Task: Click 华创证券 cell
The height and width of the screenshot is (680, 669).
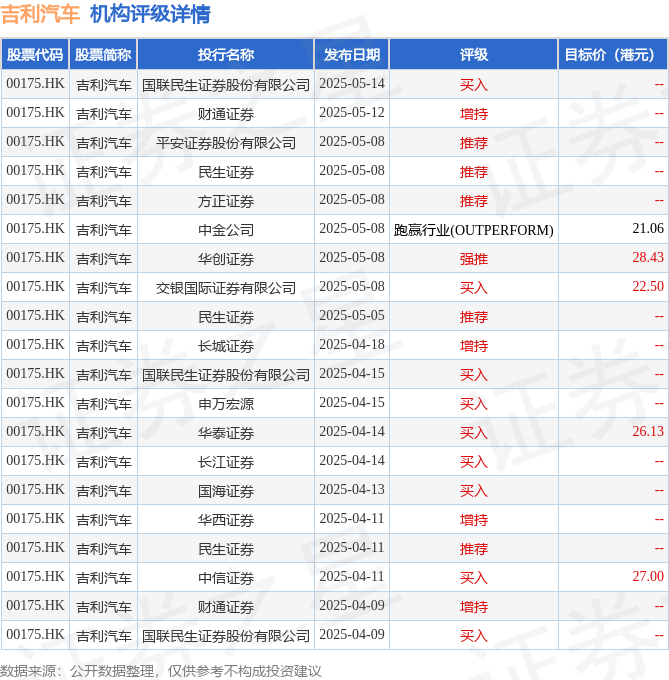Action: [x=226, y=259]
